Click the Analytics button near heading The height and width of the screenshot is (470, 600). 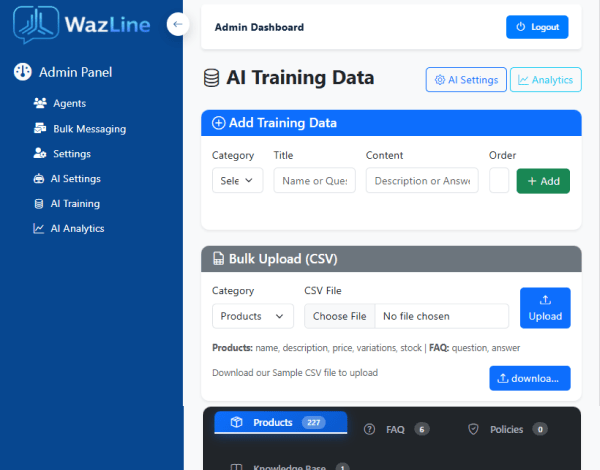[x=546, y=80]
